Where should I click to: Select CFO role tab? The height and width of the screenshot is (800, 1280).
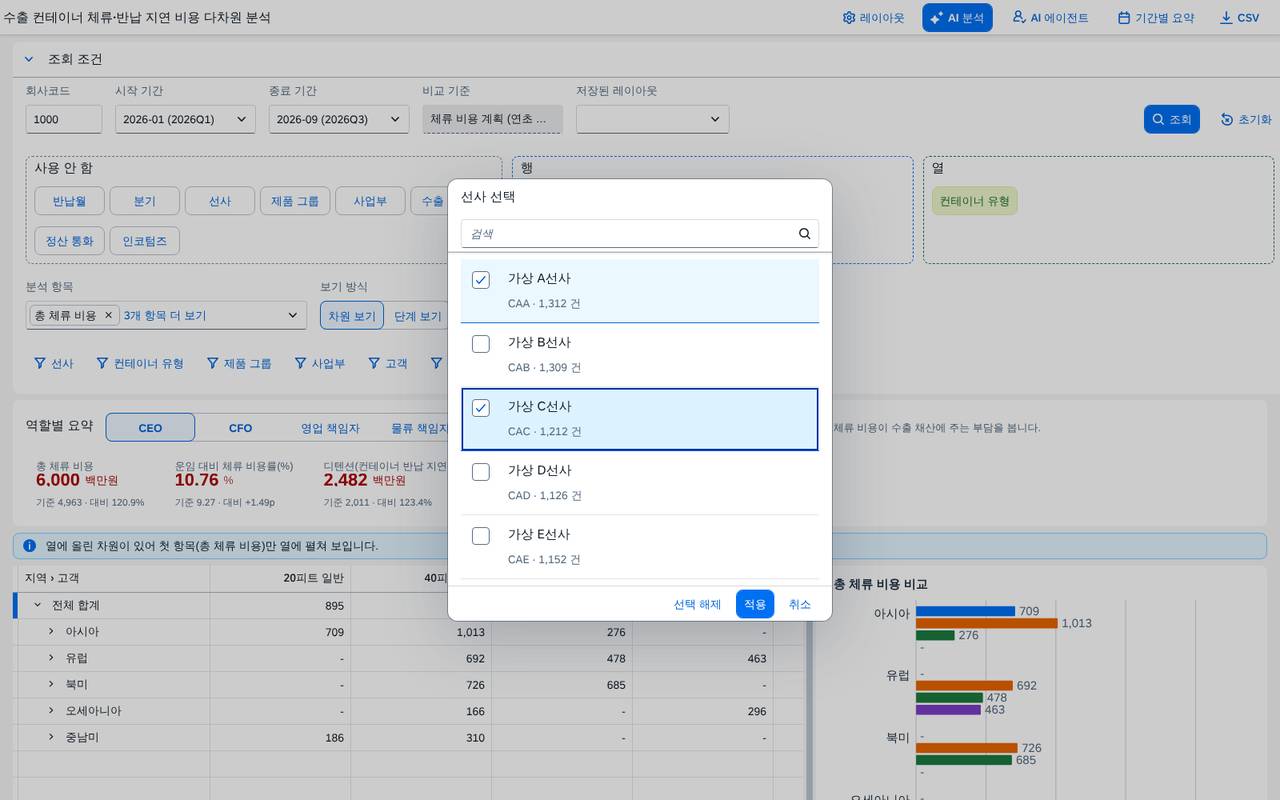pyautogui.click(x=240, y=428)
